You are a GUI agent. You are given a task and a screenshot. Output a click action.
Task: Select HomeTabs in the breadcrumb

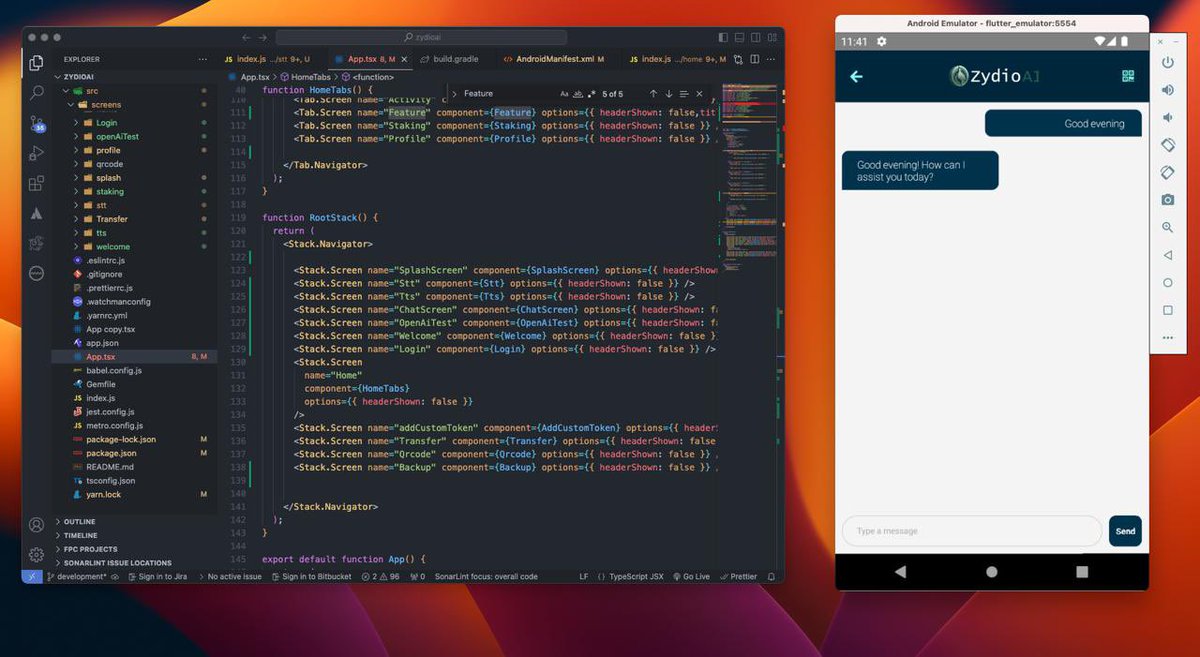(x=311, y=77)
